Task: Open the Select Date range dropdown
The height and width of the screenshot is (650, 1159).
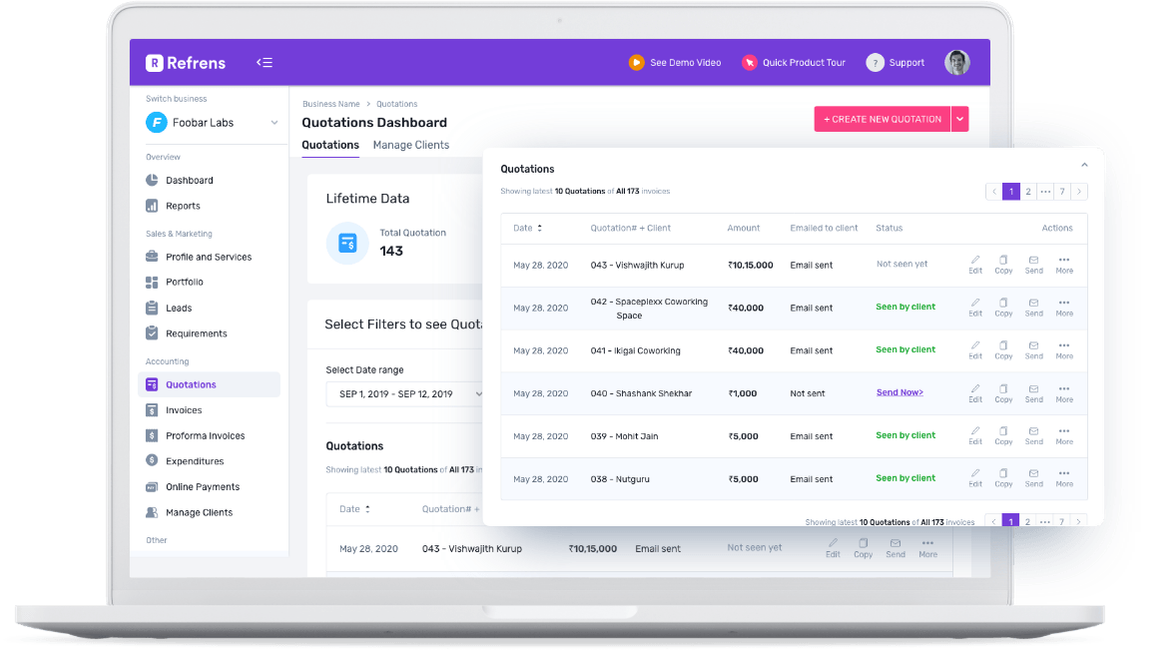Action: click(x=405, y=394)
